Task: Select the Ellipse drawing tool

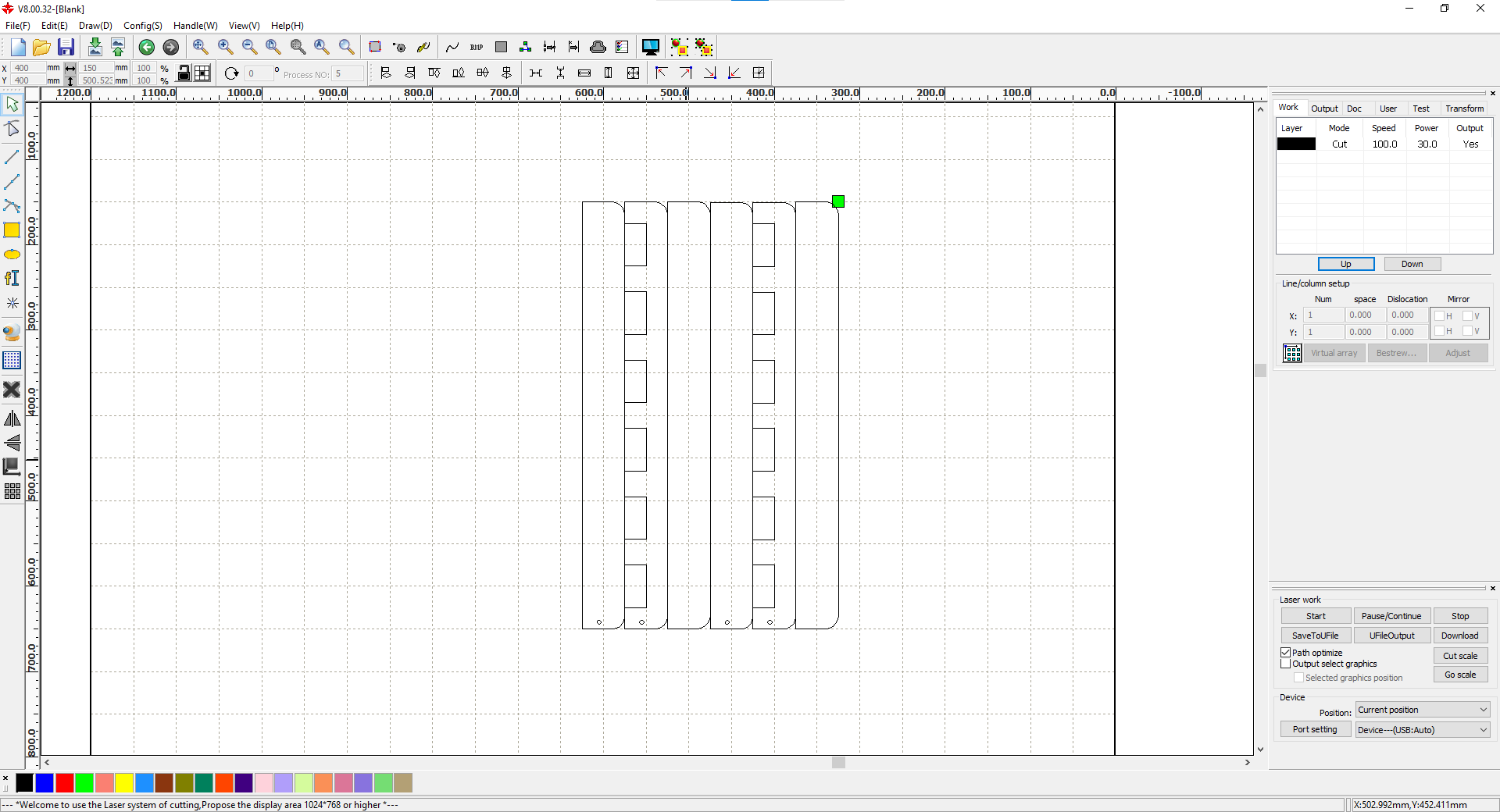Action: [12, 254]
